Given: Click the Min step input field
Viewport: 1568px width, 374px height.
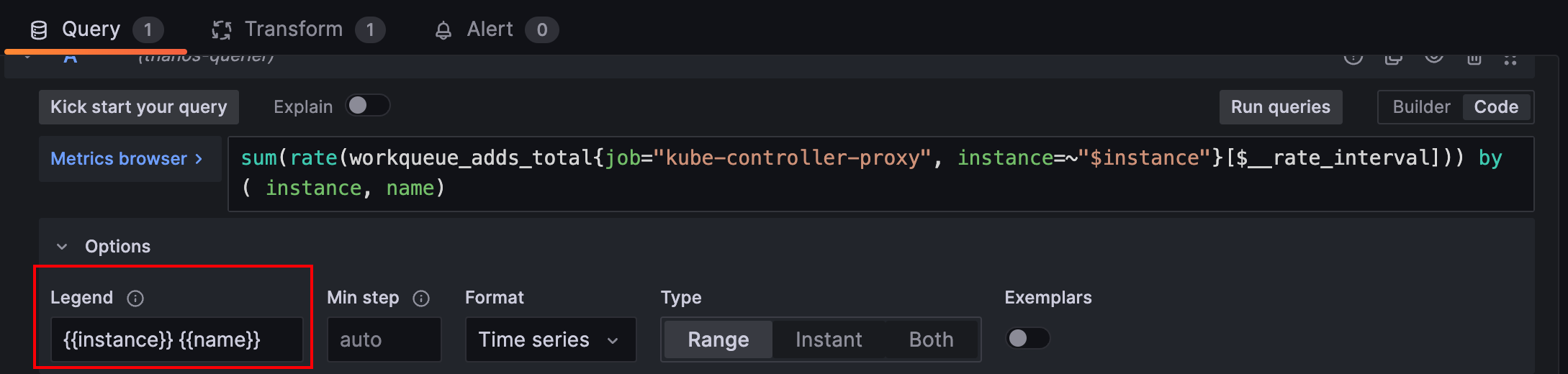Looking at the screenshot, I should [384, 339].
